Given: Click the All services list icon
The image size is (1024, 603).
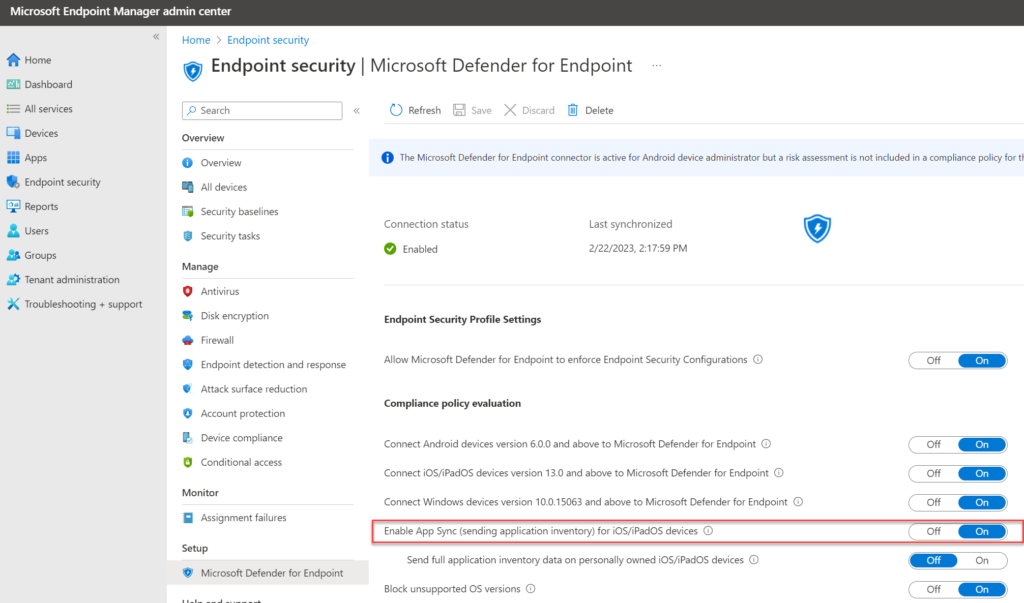Looking at the screenshot, I should pos(13,109).
